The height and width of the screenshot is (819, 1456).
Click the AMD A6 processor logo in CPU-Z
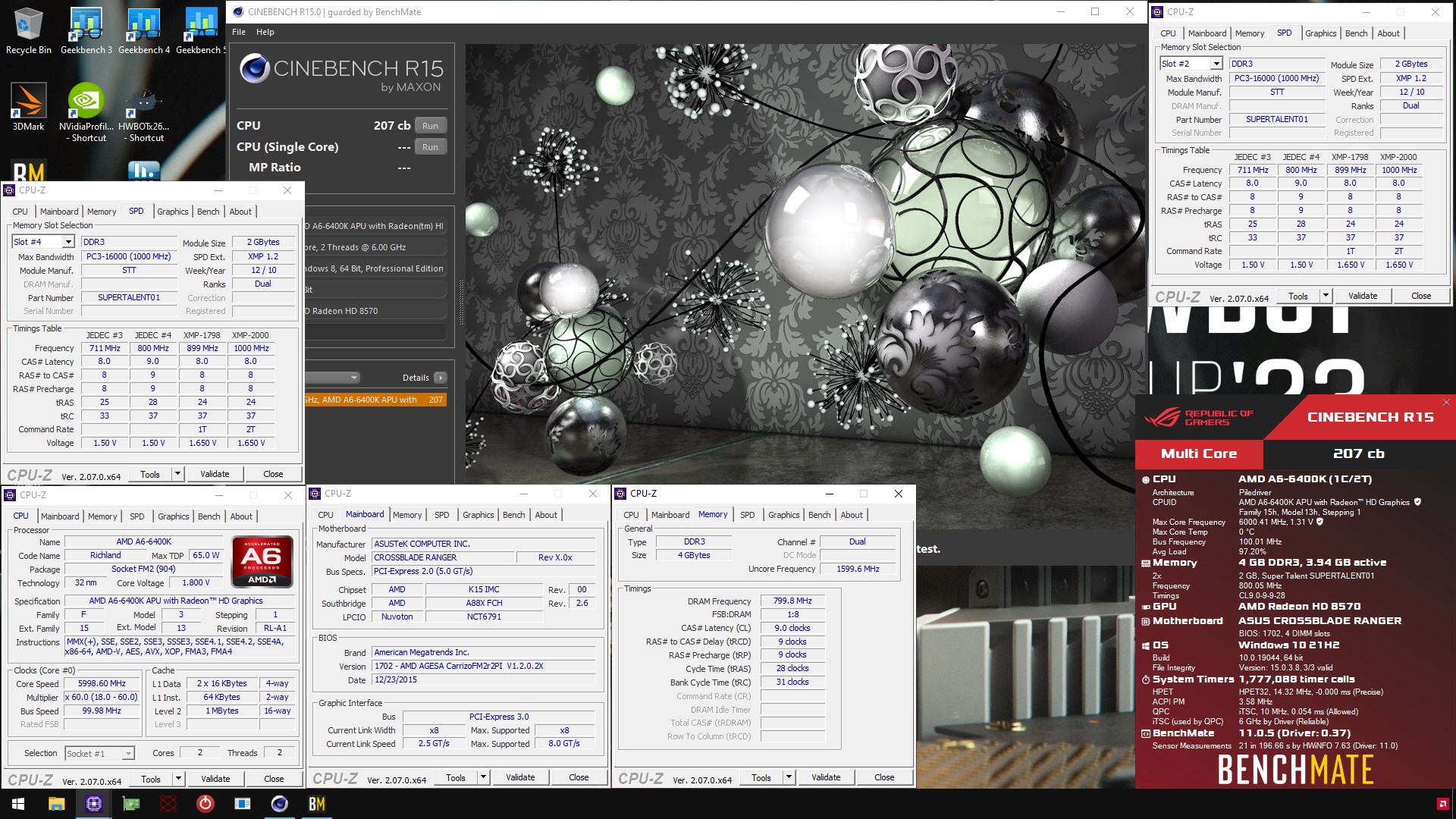point(262,562)
